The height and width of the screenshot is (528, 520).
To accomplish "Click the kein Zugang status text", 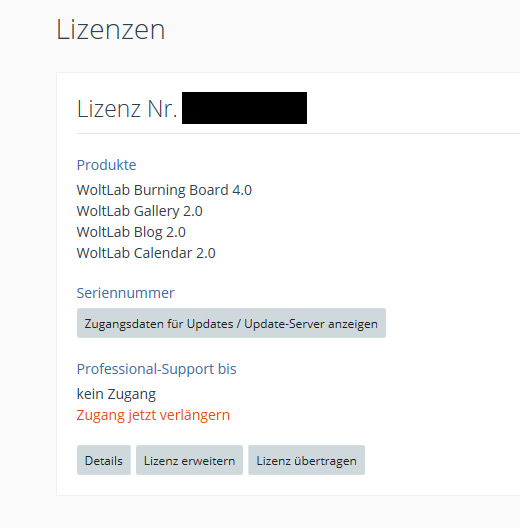I will [116, 394].
